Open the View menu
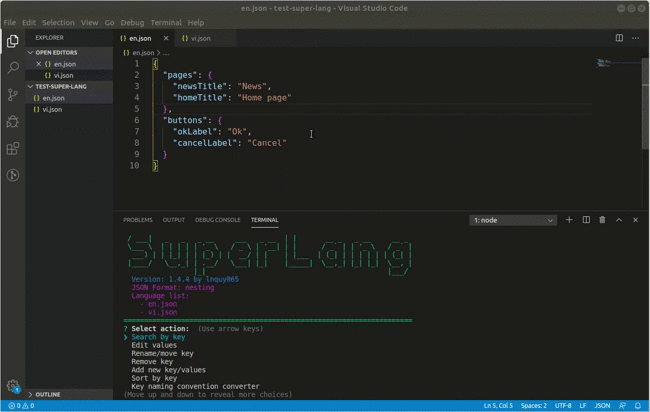 pyautogui.click(x=90, y=22)
